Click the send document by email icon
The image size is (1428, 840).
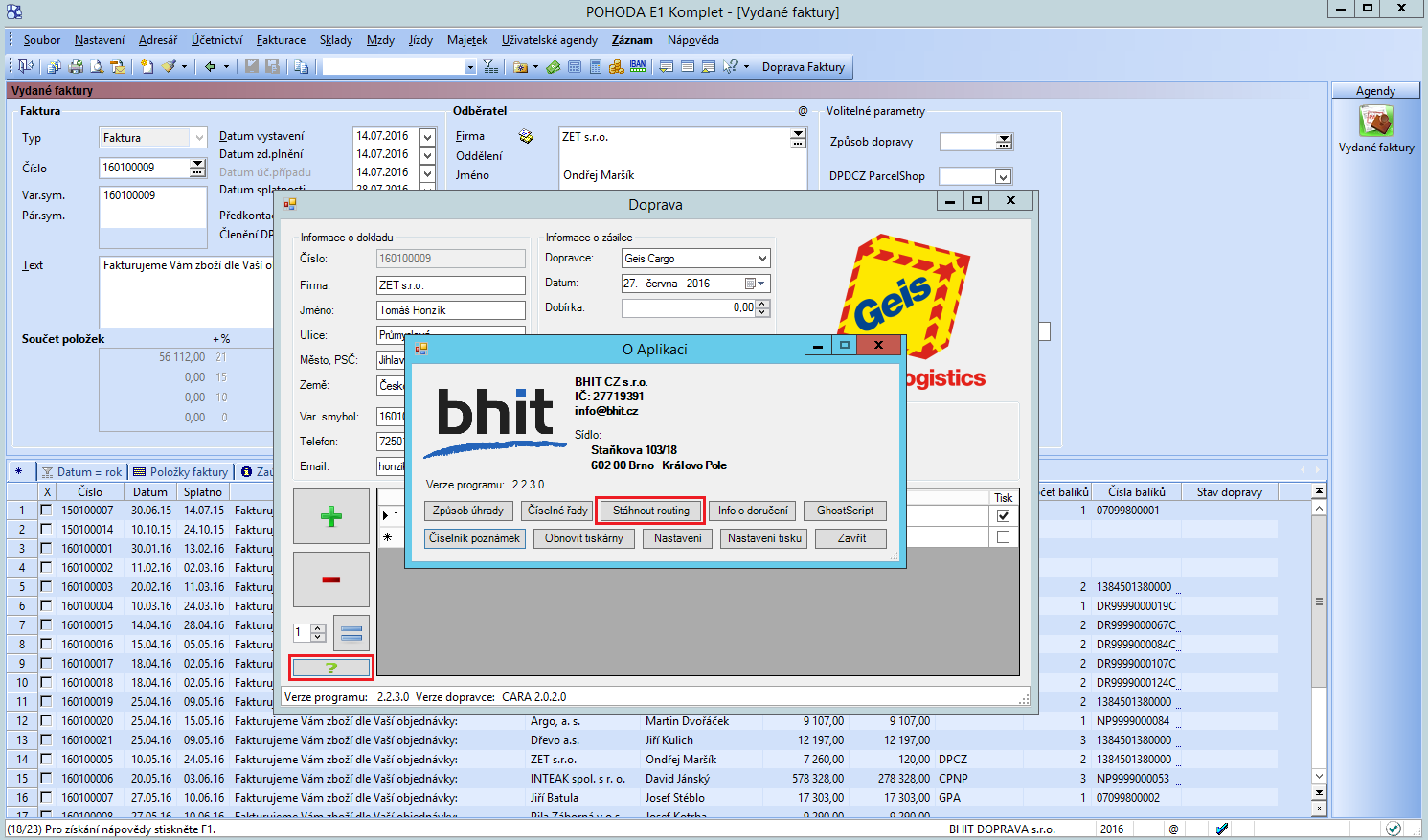118,66
